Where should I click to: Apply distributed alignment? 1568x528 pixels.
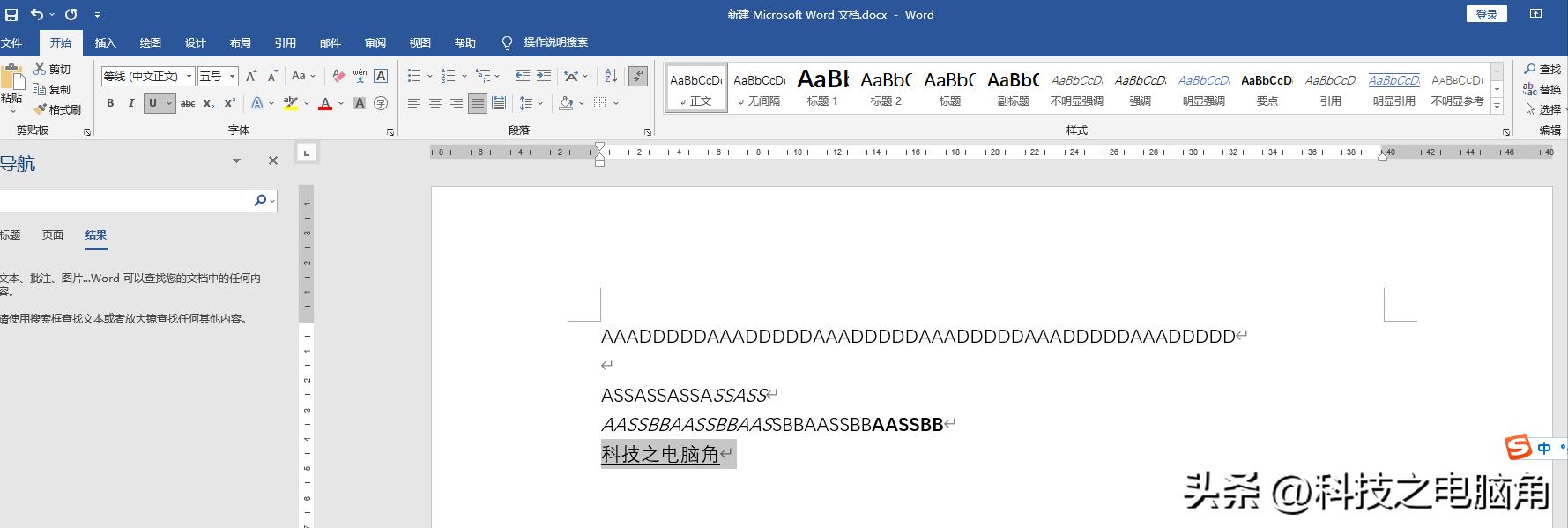499,103
